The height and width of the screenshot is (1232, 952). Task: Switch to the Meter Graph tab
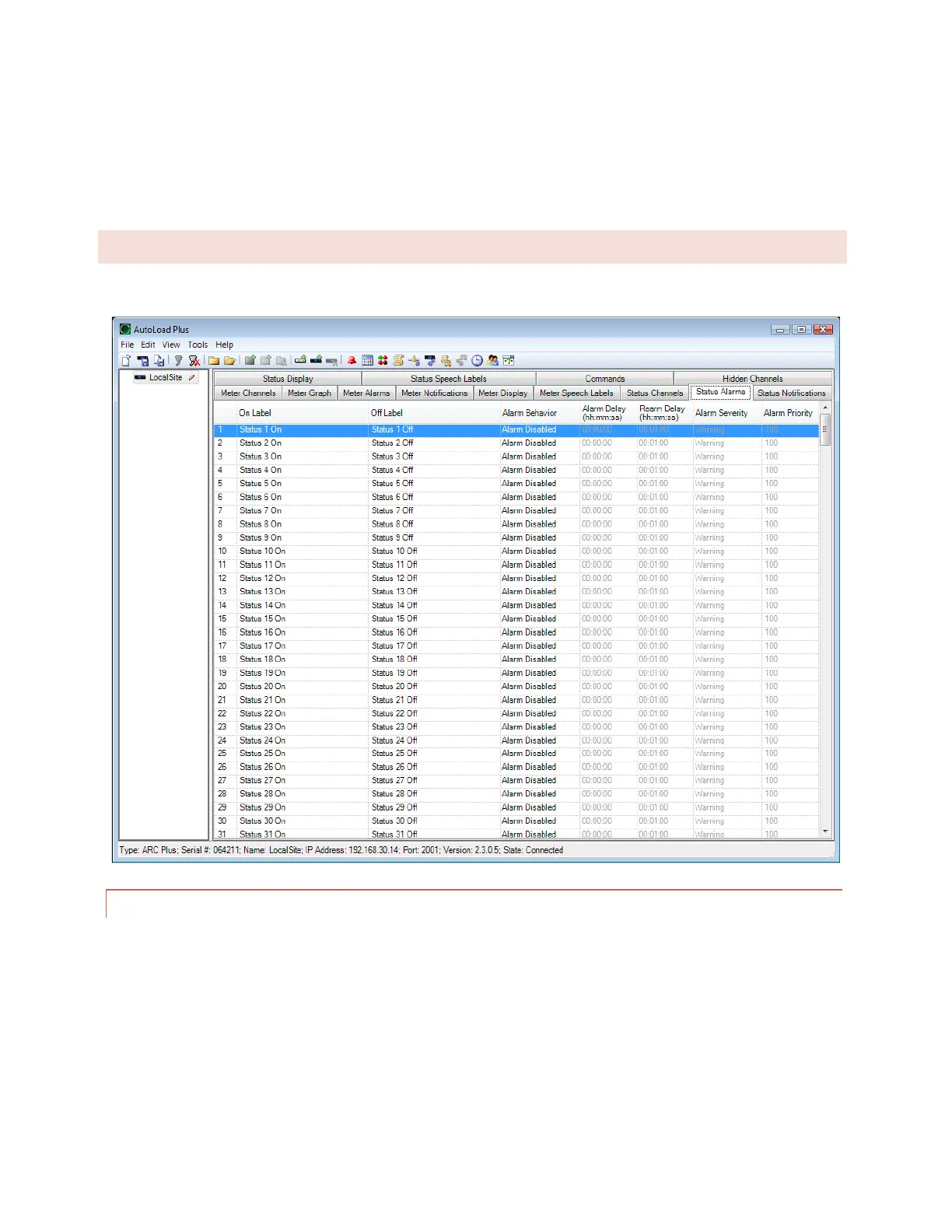coord(310,394)
